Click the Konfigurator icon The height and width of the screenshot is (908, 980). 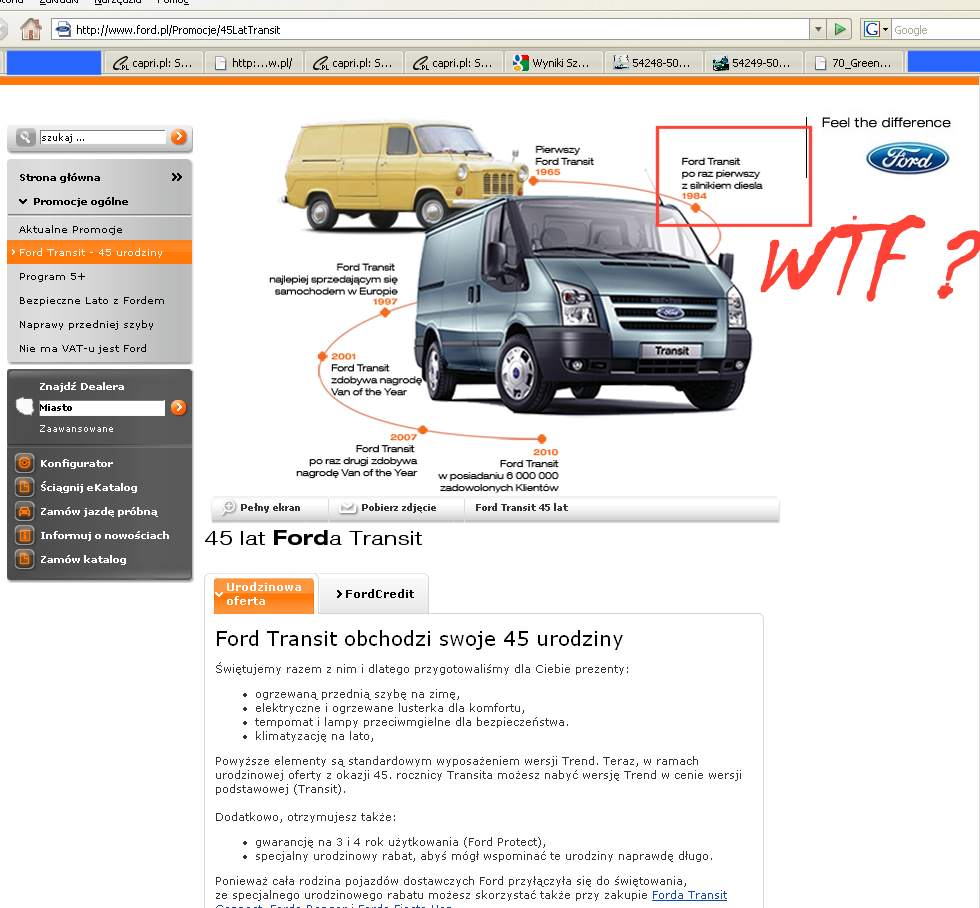point(24,463)
